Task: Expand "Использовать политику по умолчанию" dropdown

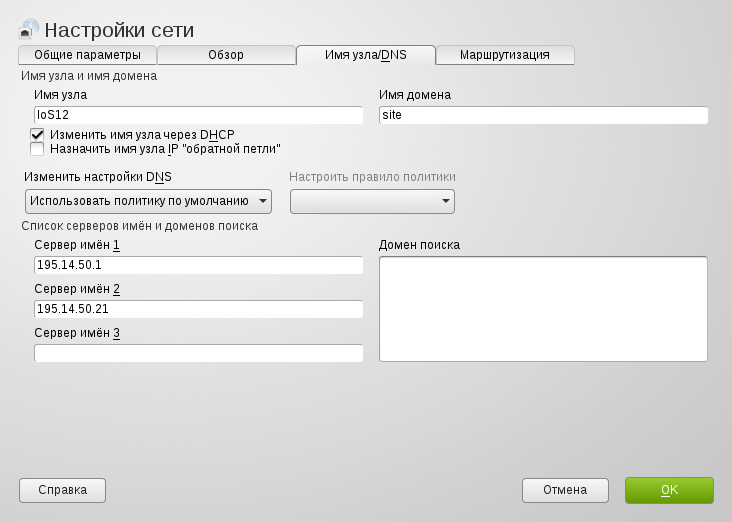Action: point(148,201)
